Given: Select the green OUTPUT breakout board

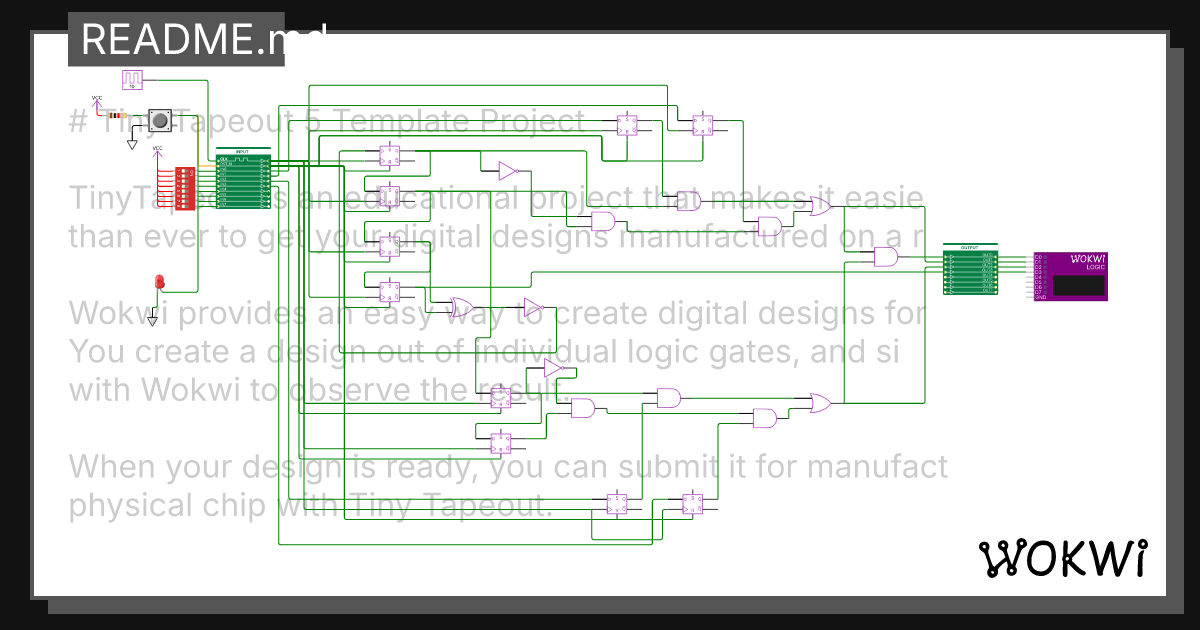Looking at the screenshot, I should 970,269.
